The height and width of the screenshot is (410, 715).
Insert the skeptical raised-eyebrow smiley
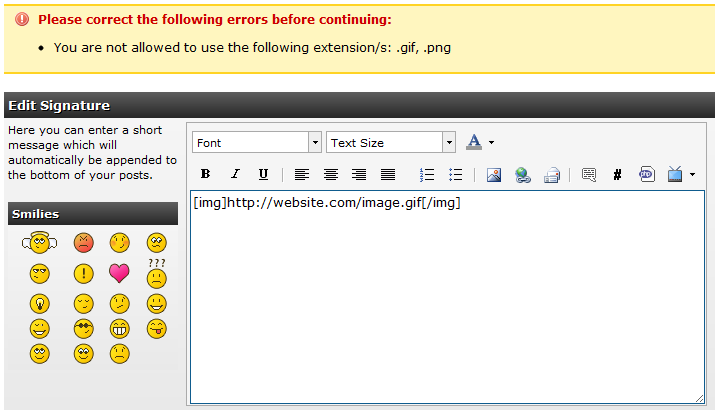pos(119,304)
